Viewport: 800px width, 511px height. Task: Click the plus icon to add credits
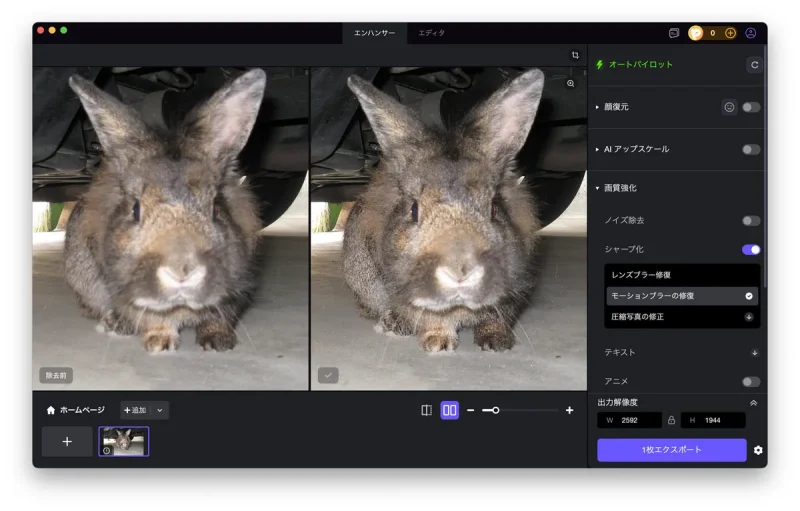click(x=730, y=33)
